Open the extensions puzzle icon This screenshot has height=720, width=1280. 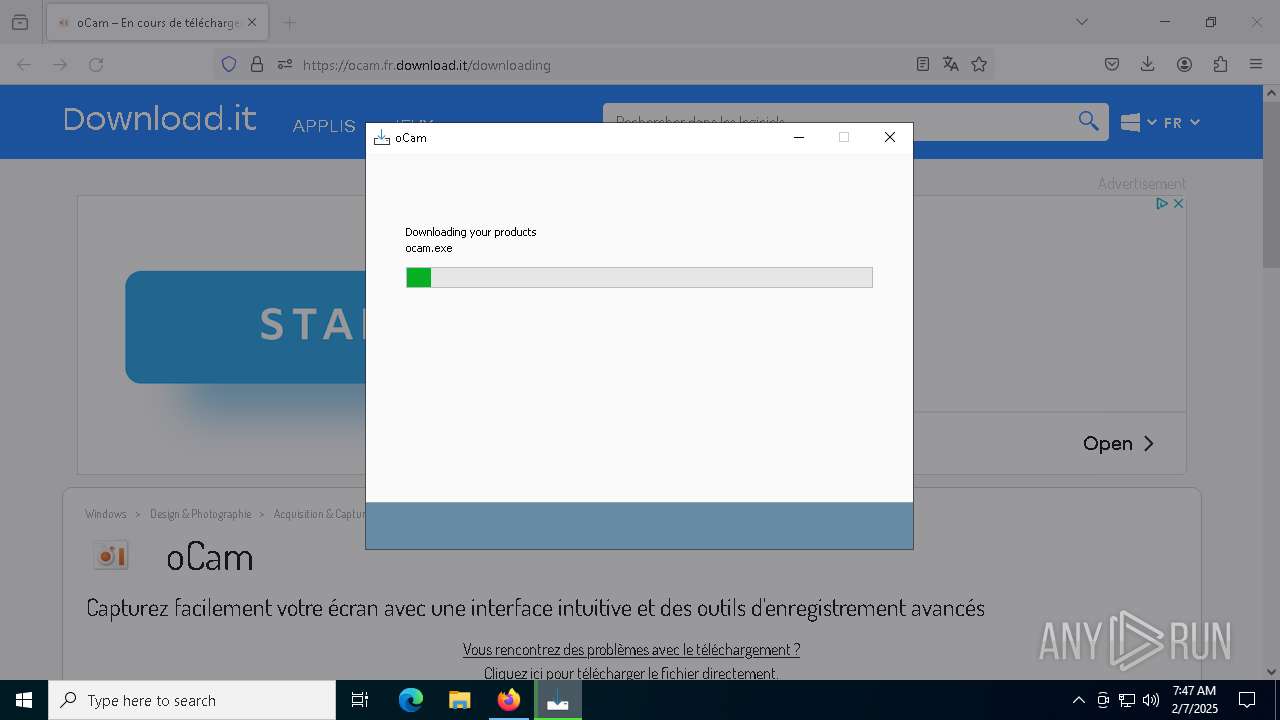tap(1220, 64)
